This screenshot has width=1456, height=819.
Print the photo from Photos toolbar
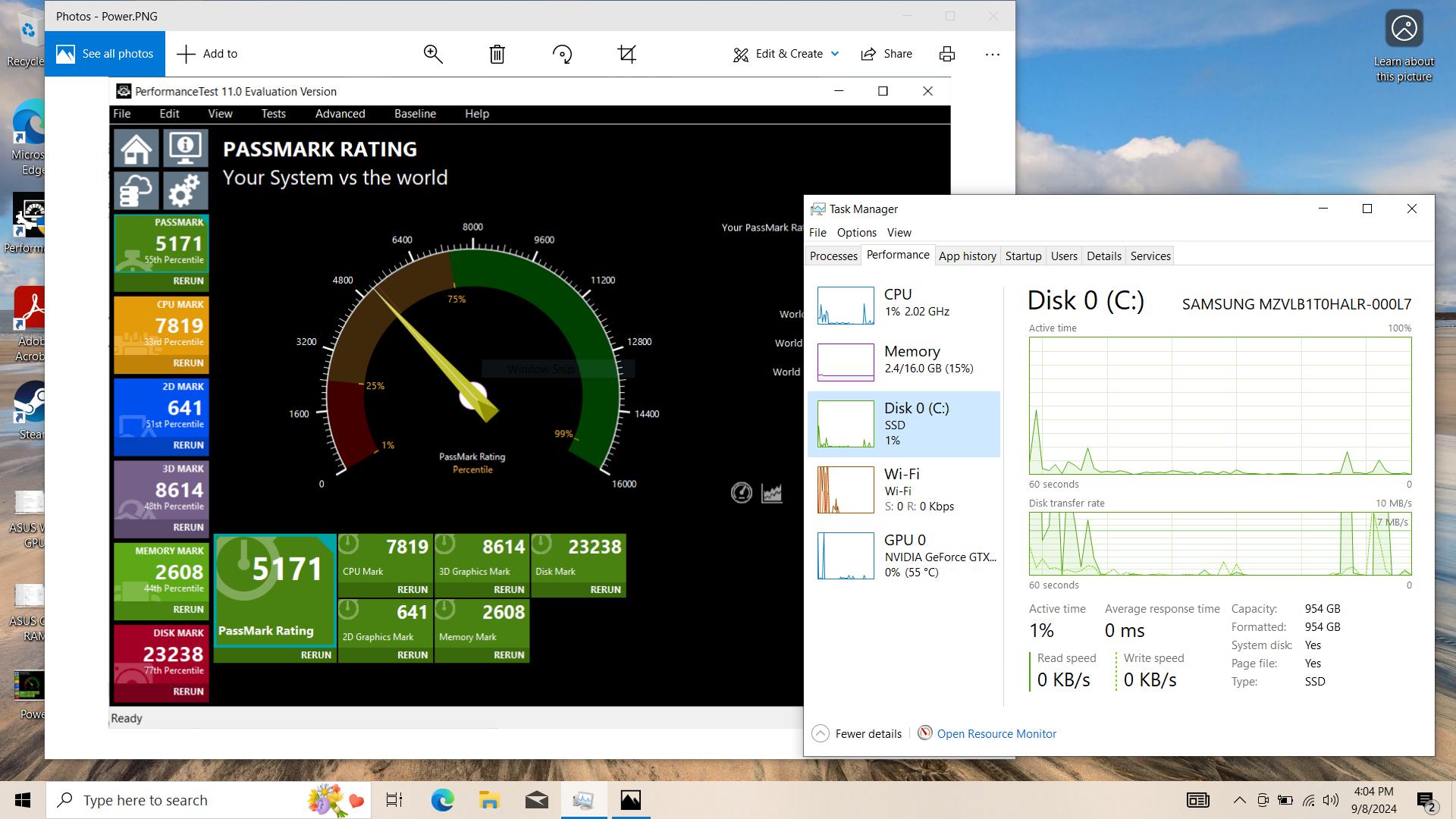click(947, 54)
